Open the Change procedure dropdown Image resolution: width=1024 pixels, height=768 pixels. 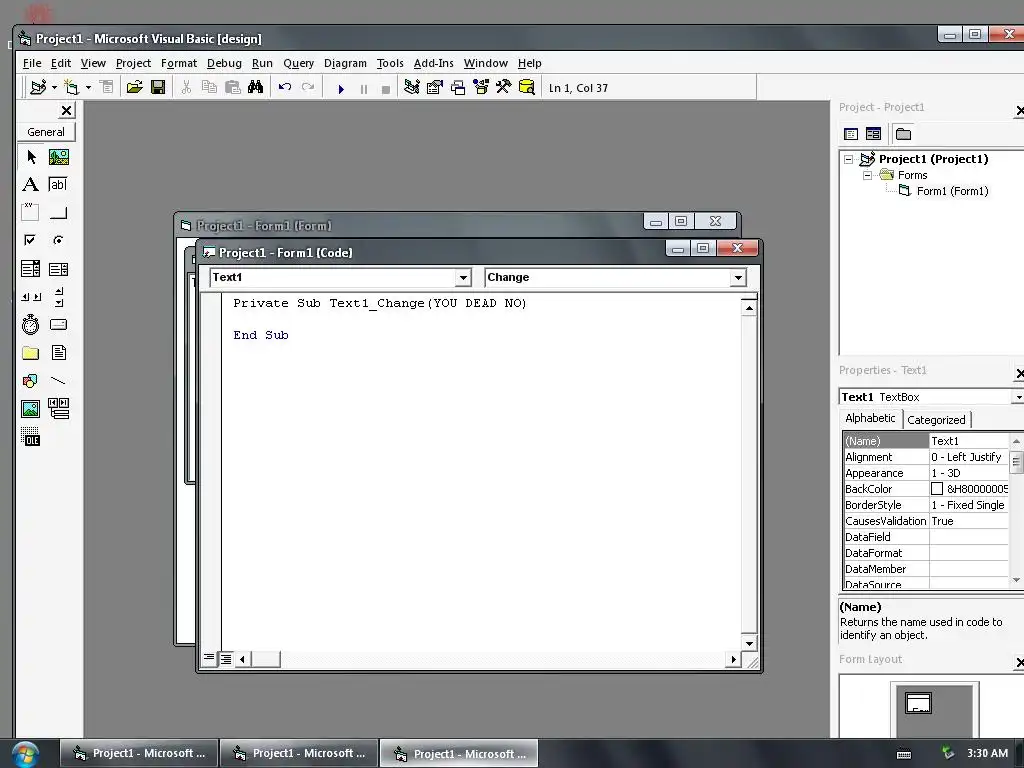click(738, 278)
